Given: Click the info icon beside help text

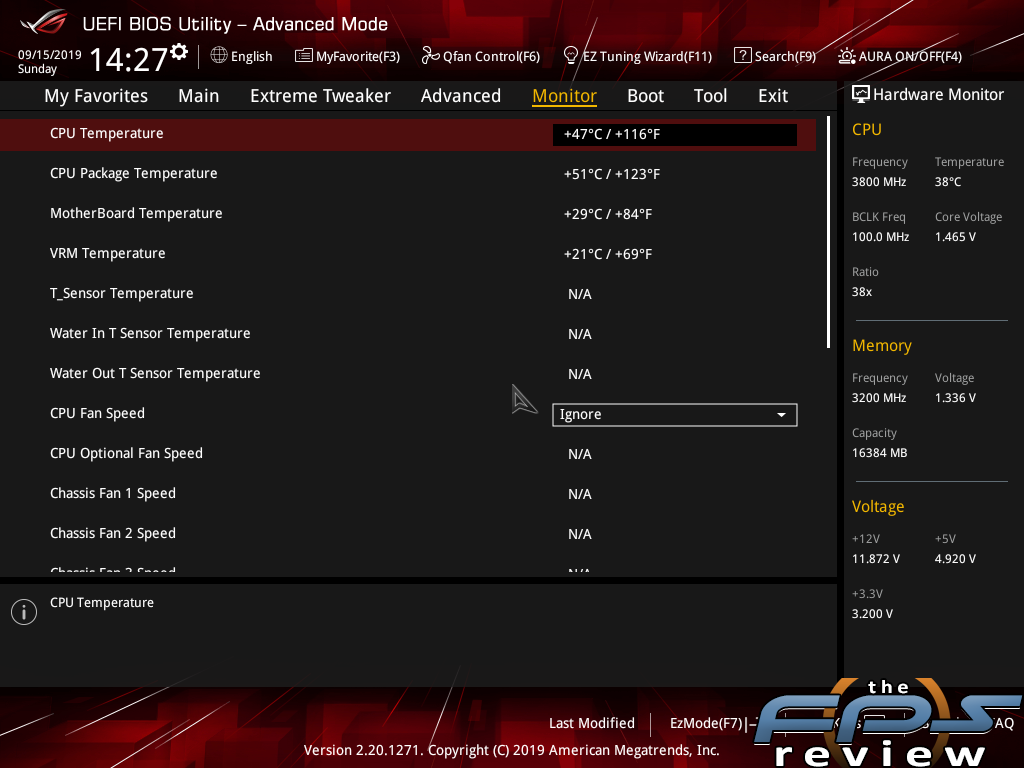Looking at the screenshot, I should [x=24, y=612].
